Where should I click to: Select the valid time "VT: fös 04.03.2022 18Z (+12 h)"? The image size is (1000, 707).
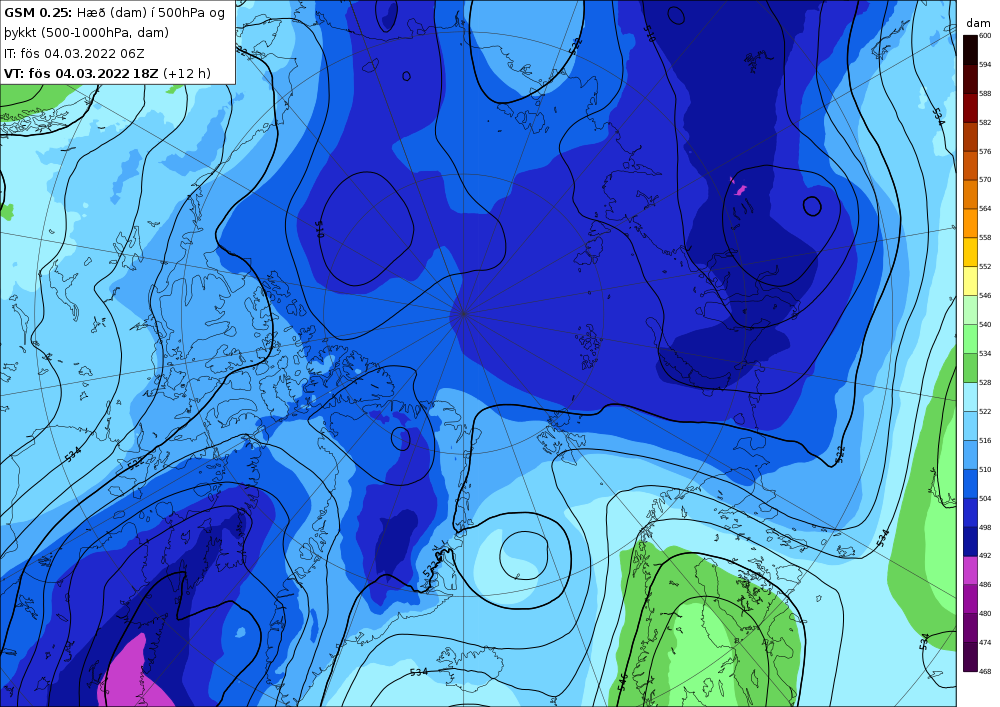click(x=107, y=73)
